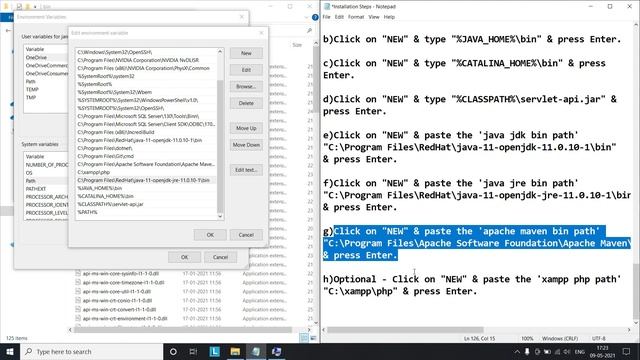Close the Edit environment variable dialog

click(261, 33)
